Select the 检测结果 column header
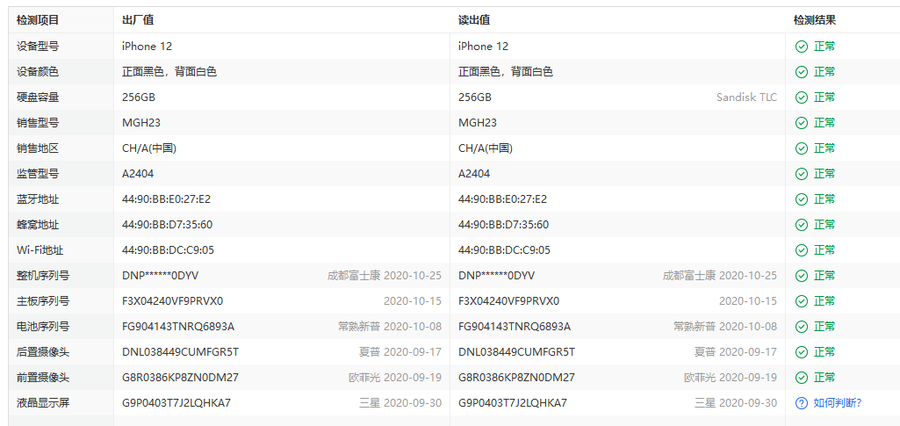The image size is (900, 426). pos(815,20)
